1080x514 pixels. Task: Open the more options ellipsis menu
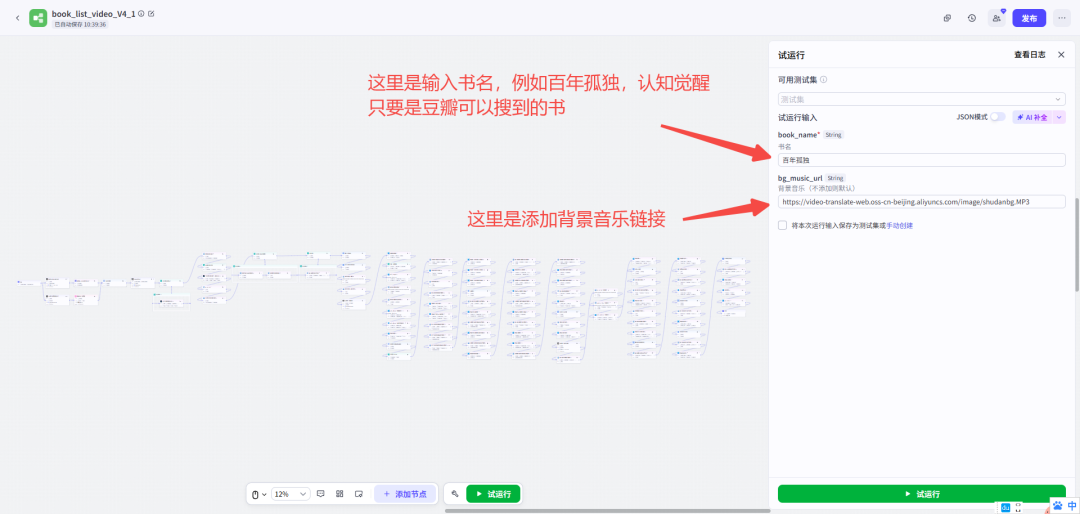click(x=1061, y=18)
